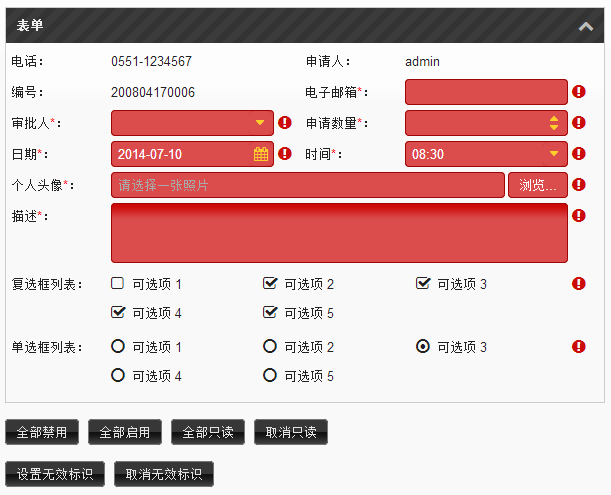Click error icon in 单选框列表 row
The image size is (611, 495).
pos(579,346)
